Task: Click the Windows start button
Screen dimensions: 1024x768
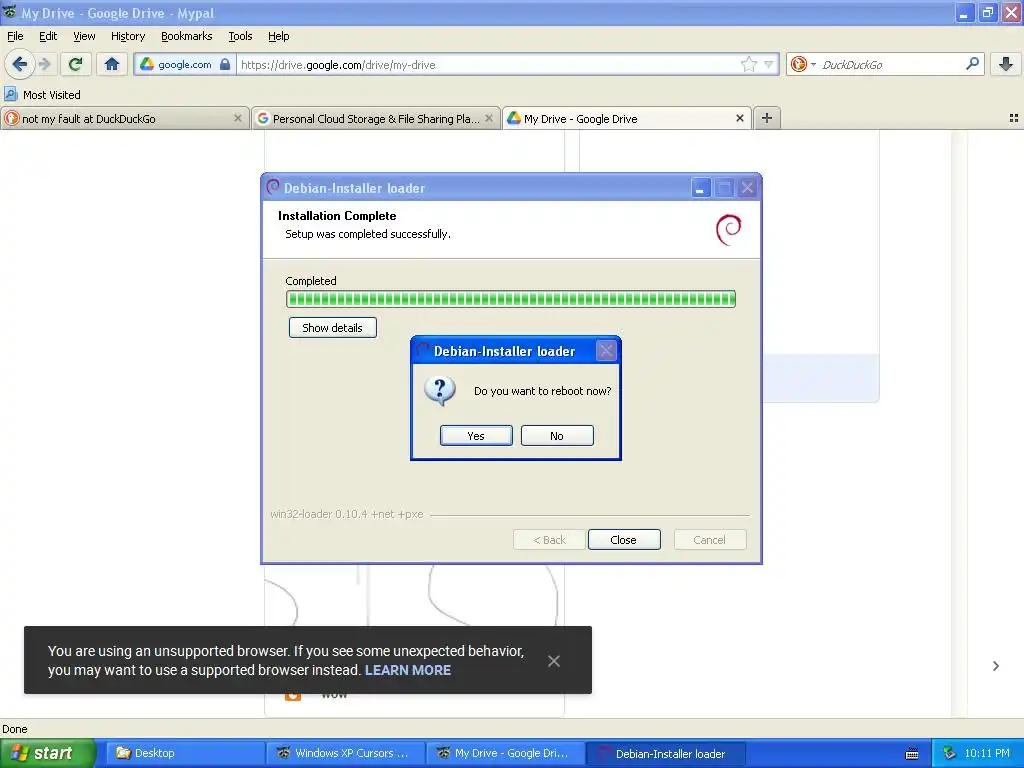Action: 46,753
